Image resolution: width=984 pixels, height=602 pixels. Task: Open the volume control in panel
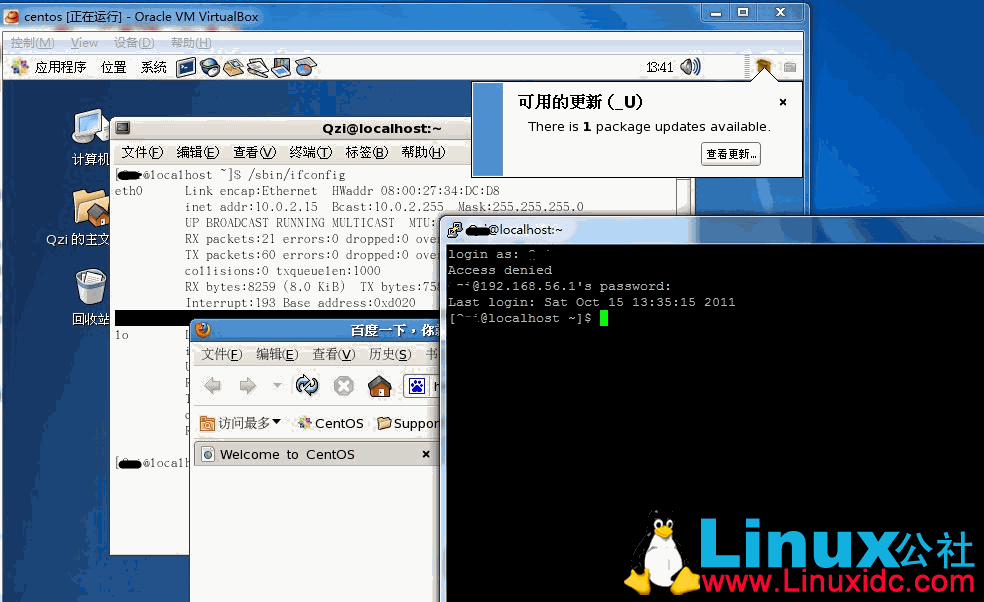[690, 67]
